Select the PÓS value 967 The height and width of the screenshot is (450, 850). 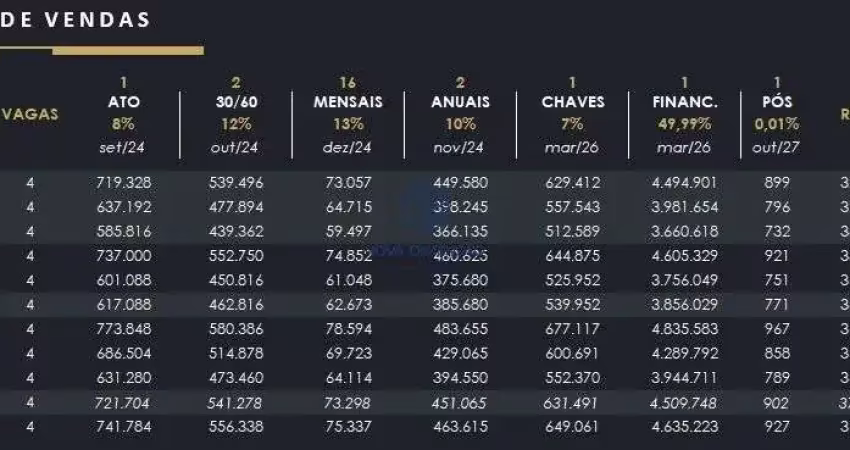pyautogui.click(x=777, y=329)
